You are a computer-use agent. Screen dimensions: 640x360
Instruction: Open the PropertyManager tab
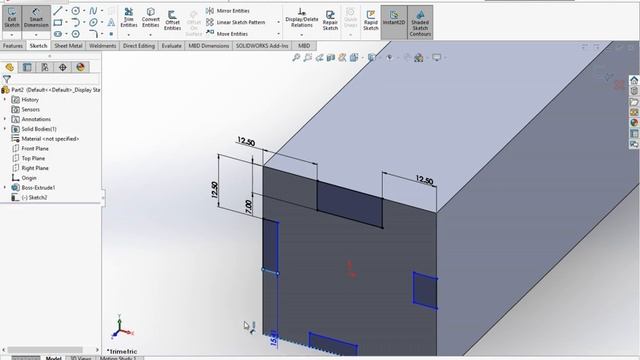[27, 67]
